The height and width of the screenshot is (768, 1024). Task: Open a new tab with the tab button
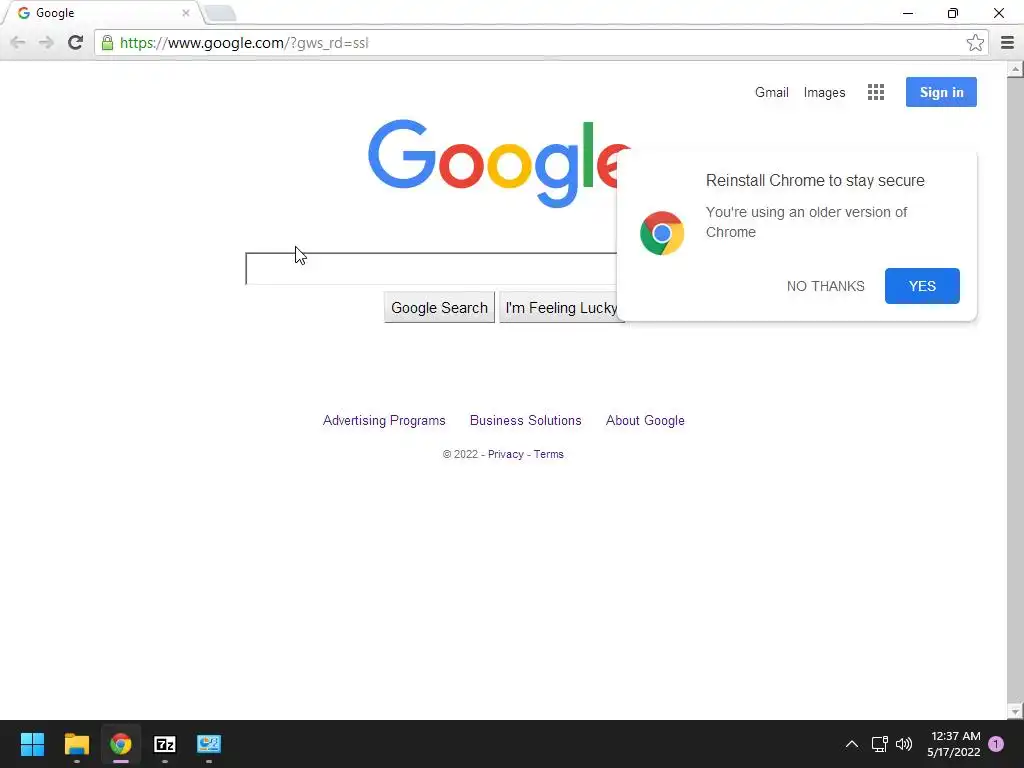coord(220,13)
